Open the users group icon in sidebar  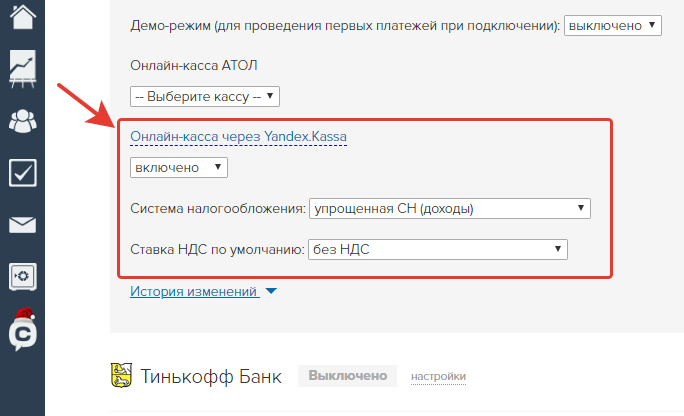click(x=23, y=121)
